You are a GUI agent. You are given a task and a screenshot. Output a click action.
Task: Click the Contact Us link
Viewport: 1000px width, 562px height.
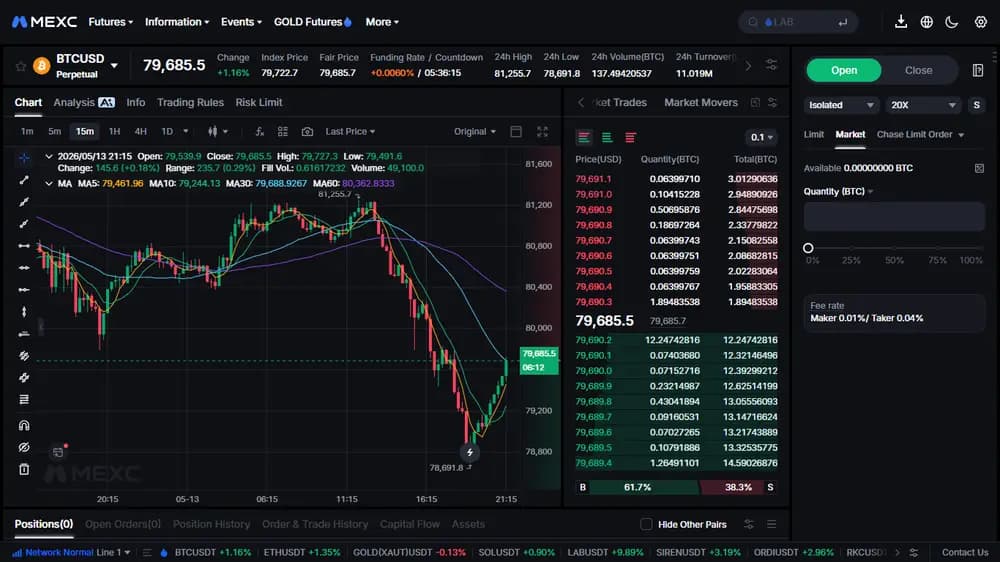(x=965, y=552)
